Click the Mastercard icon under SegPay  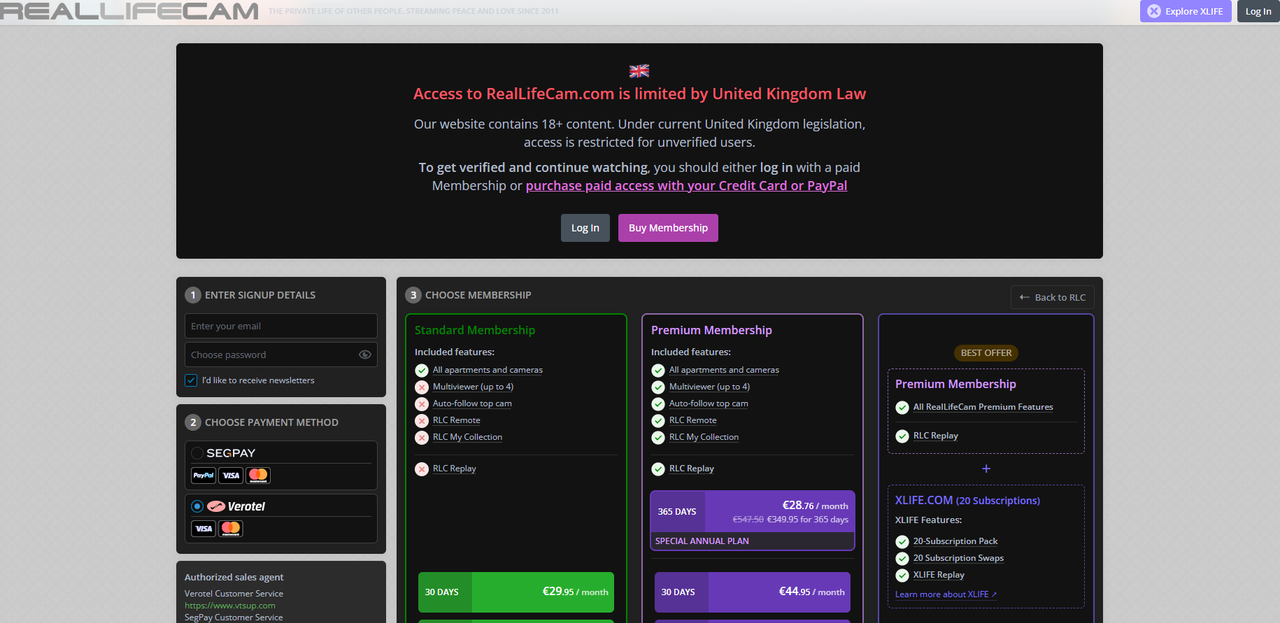tap(258, 475)
